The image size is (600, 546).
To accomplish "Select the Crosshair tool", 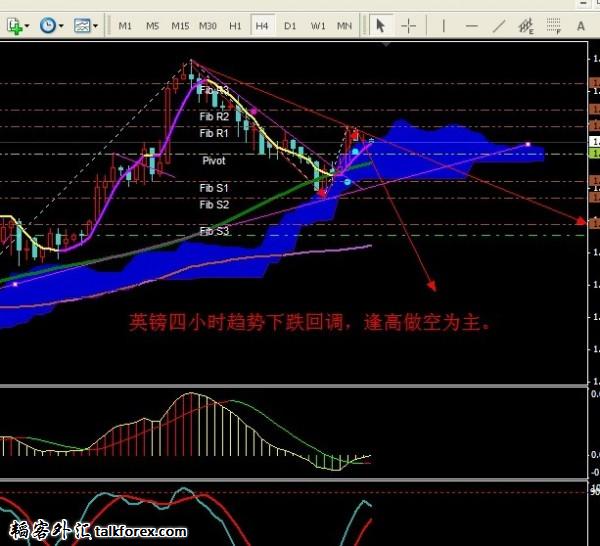I will 409,26.
